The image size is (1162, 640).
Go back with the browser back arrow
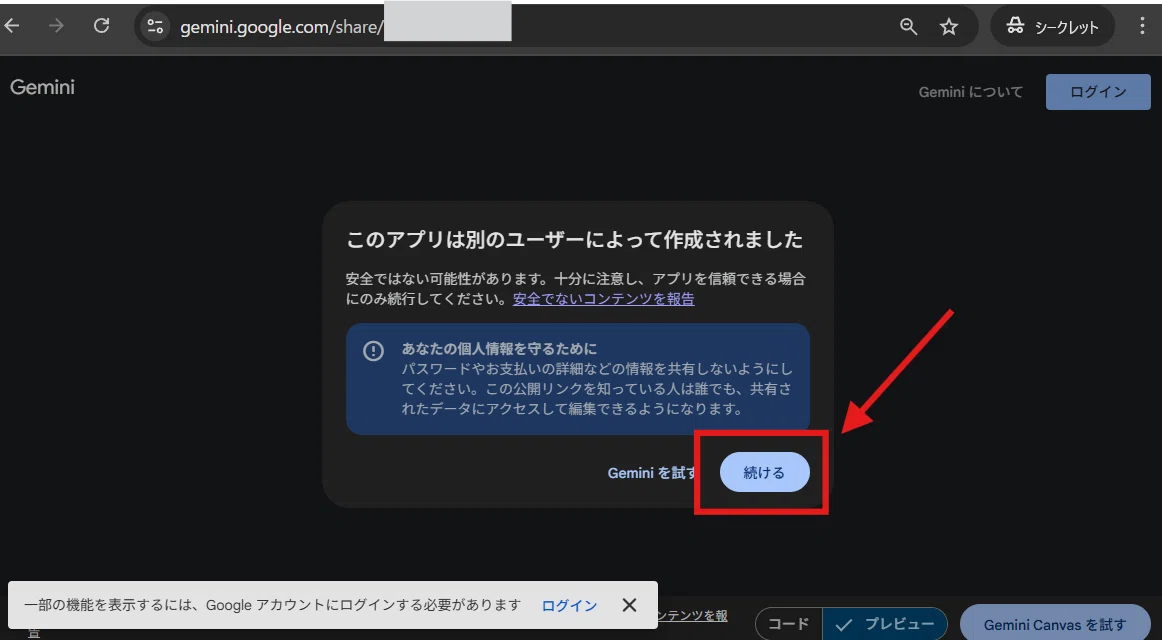pos(12,26)
